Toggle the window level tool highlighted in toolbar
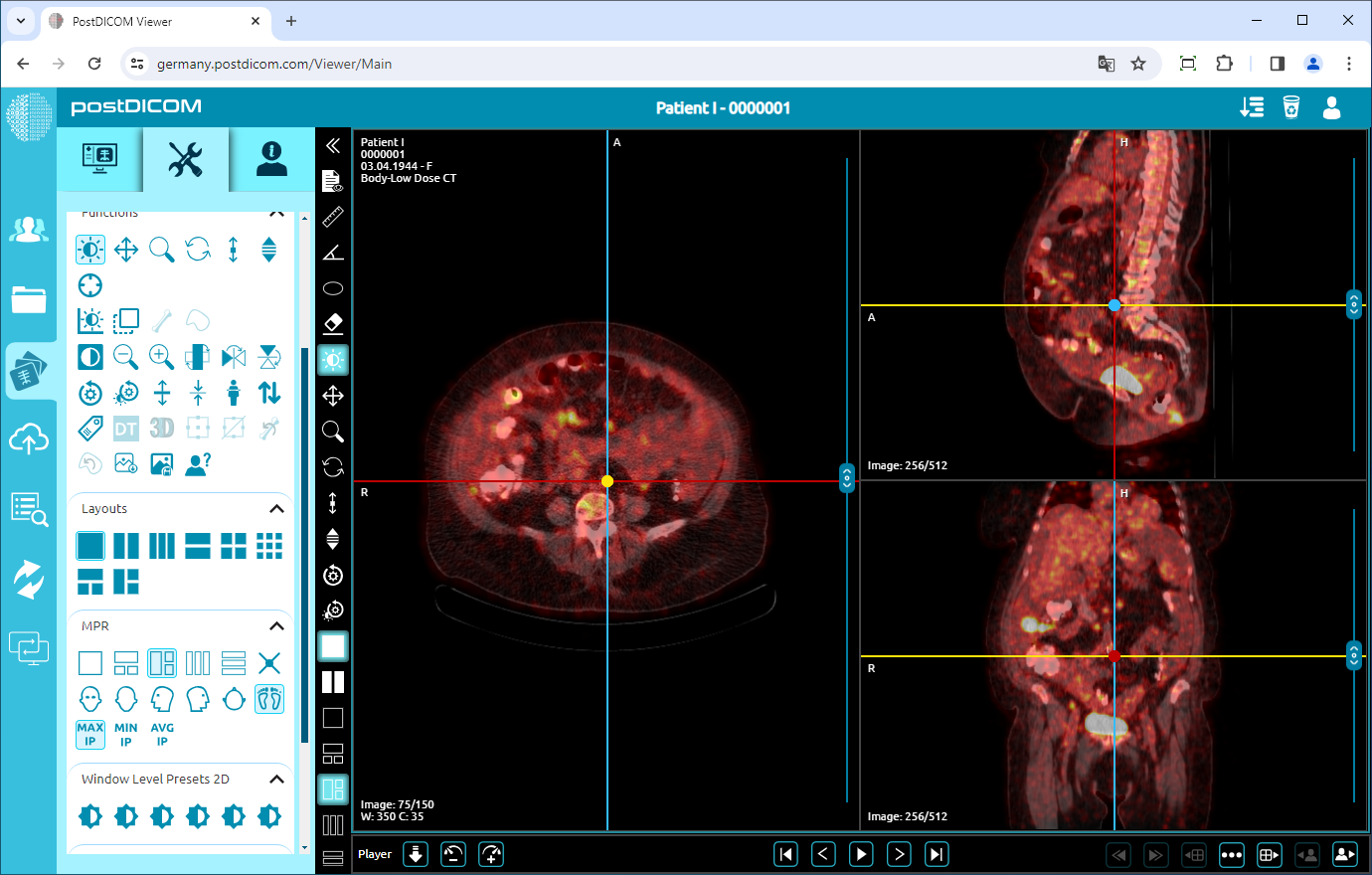Screen dimensions: 1372x875 click(x=333, y=360)
